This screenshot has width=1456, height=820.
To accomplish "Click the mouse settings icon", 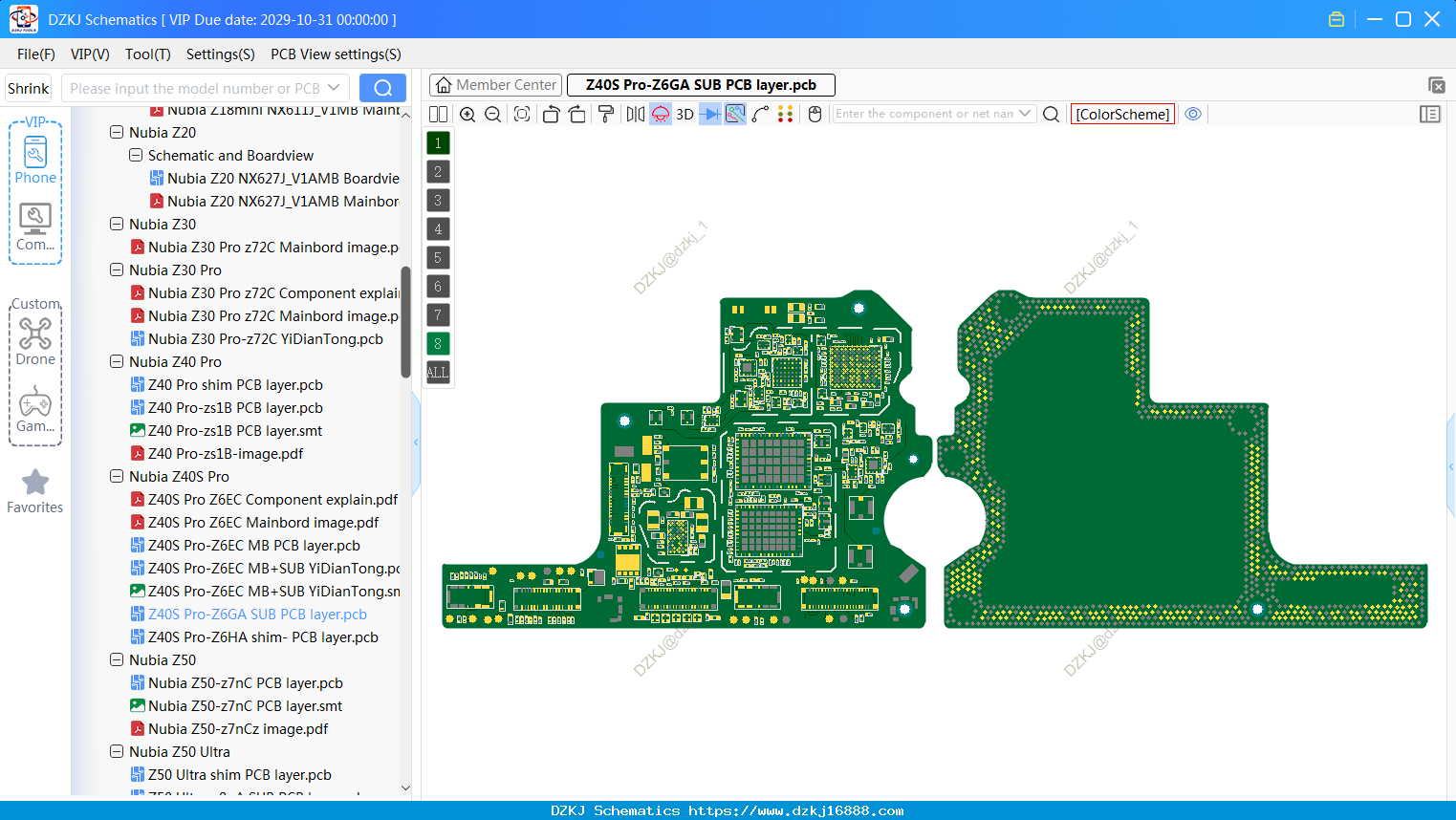I will click(x=815, y=114).
